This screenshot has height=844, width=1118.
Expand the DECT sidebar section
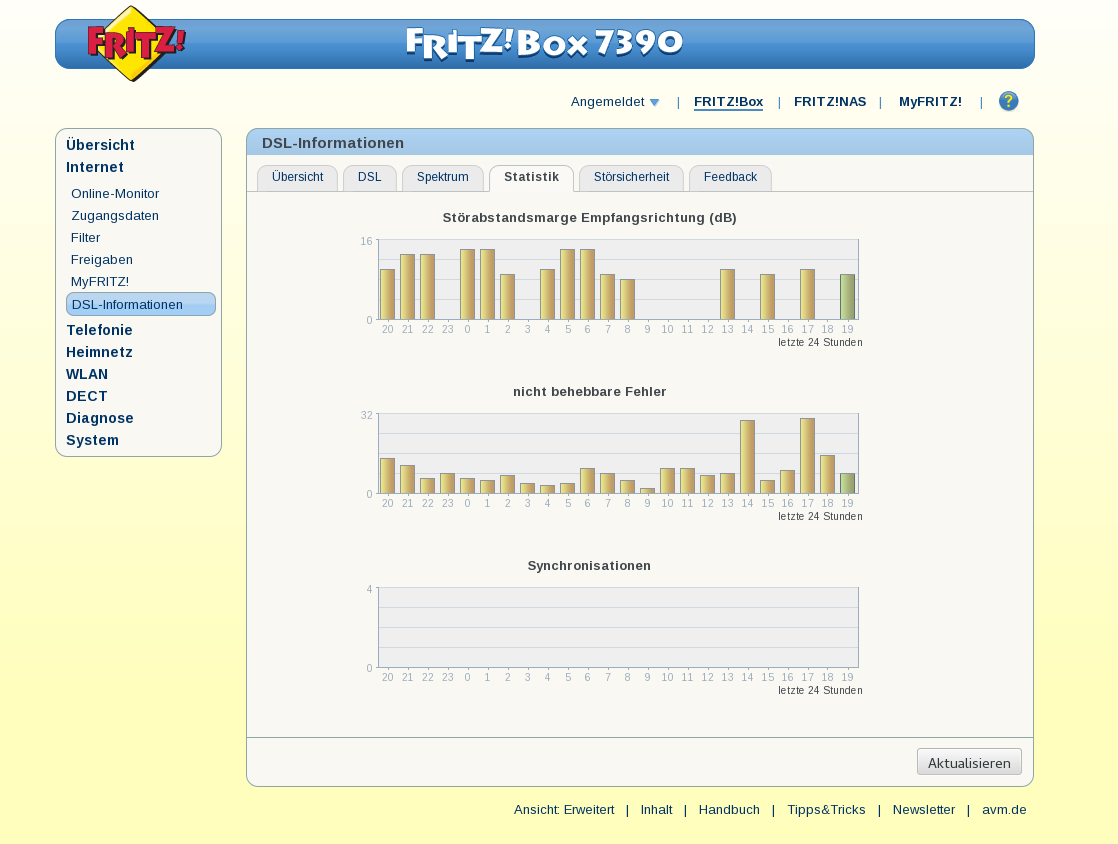click(86, 396)
